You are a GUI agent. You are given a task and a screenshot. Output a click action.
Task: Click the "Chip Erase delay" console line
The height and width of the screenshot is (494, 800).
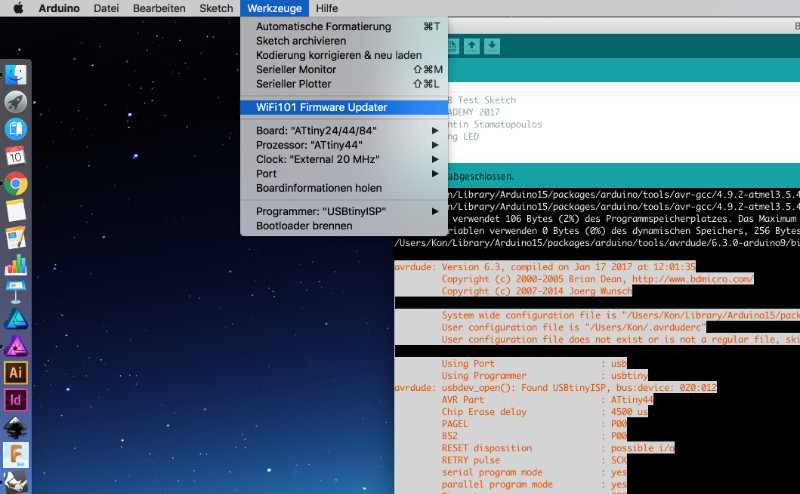tap(544, 412)
